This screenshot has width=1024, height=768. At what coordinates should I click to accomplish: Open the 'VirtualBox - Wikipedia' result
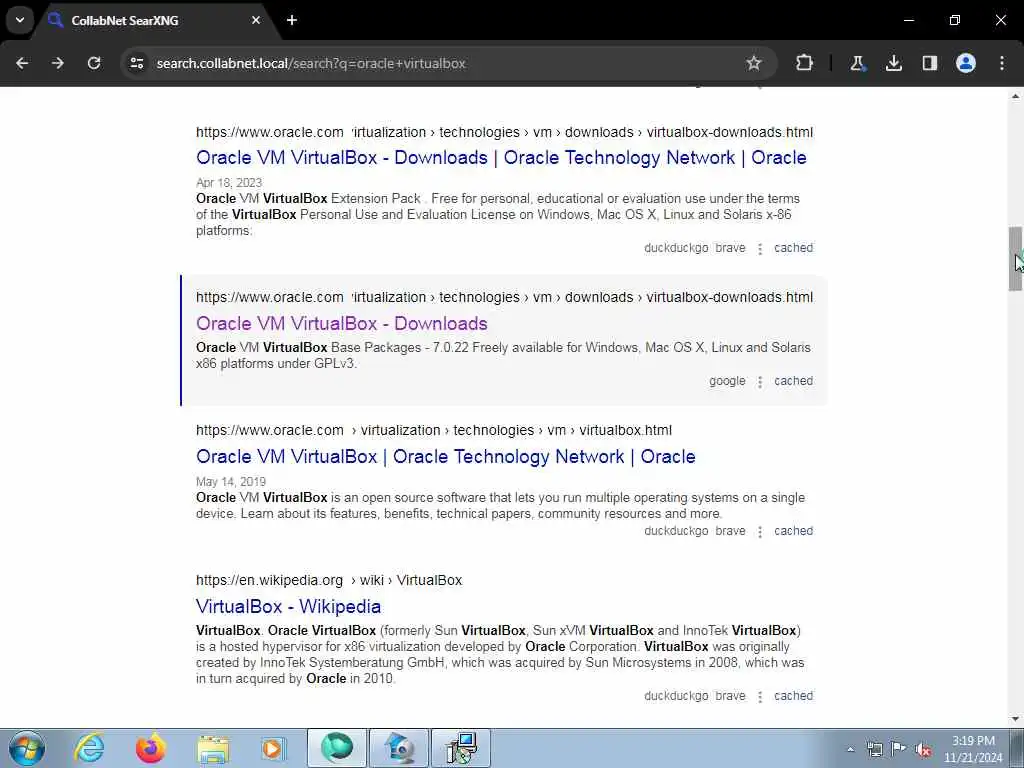(x=288, y=607)
